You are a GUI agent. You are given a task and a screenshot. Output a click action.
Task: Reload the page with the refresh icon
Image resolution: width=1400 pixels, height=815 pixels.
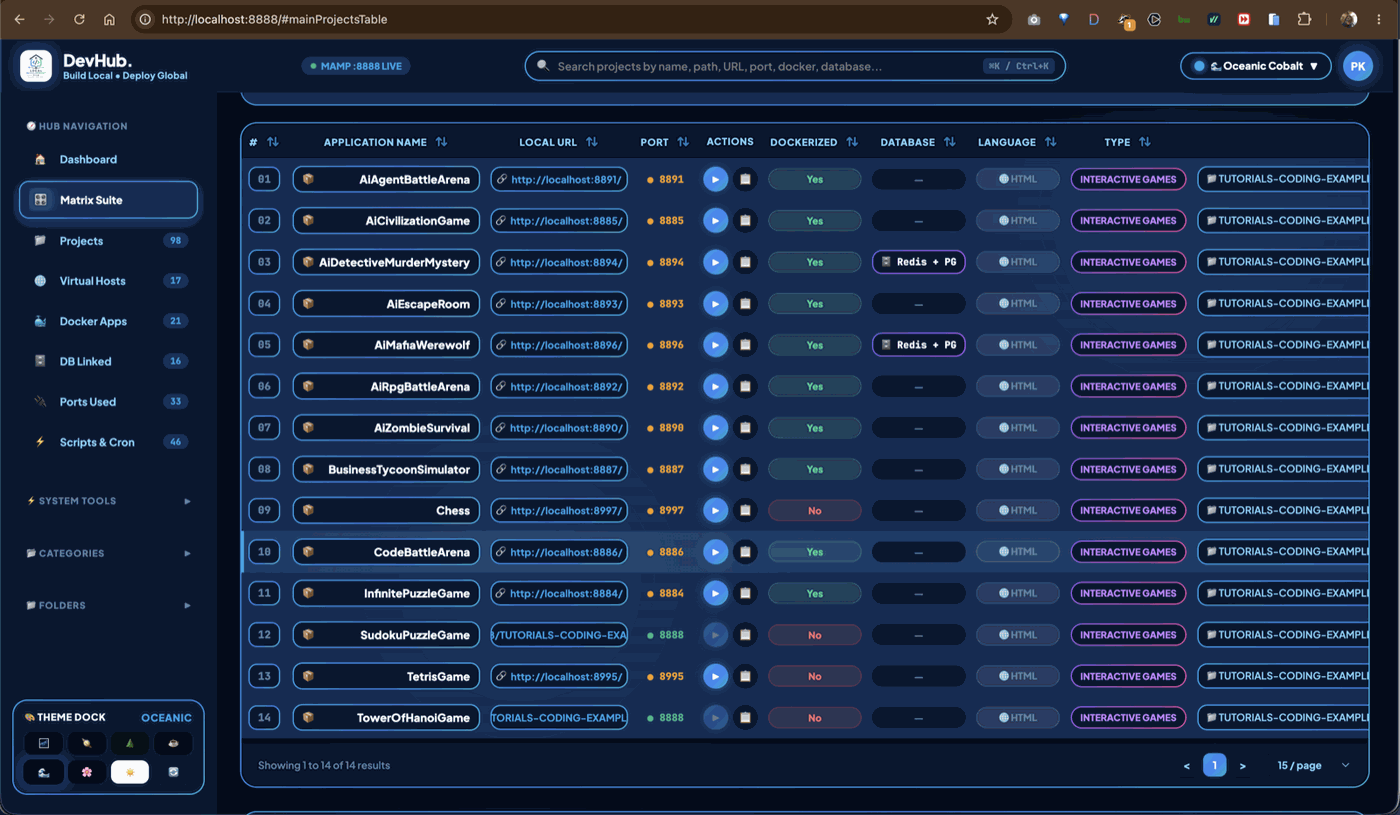(79, 19)
